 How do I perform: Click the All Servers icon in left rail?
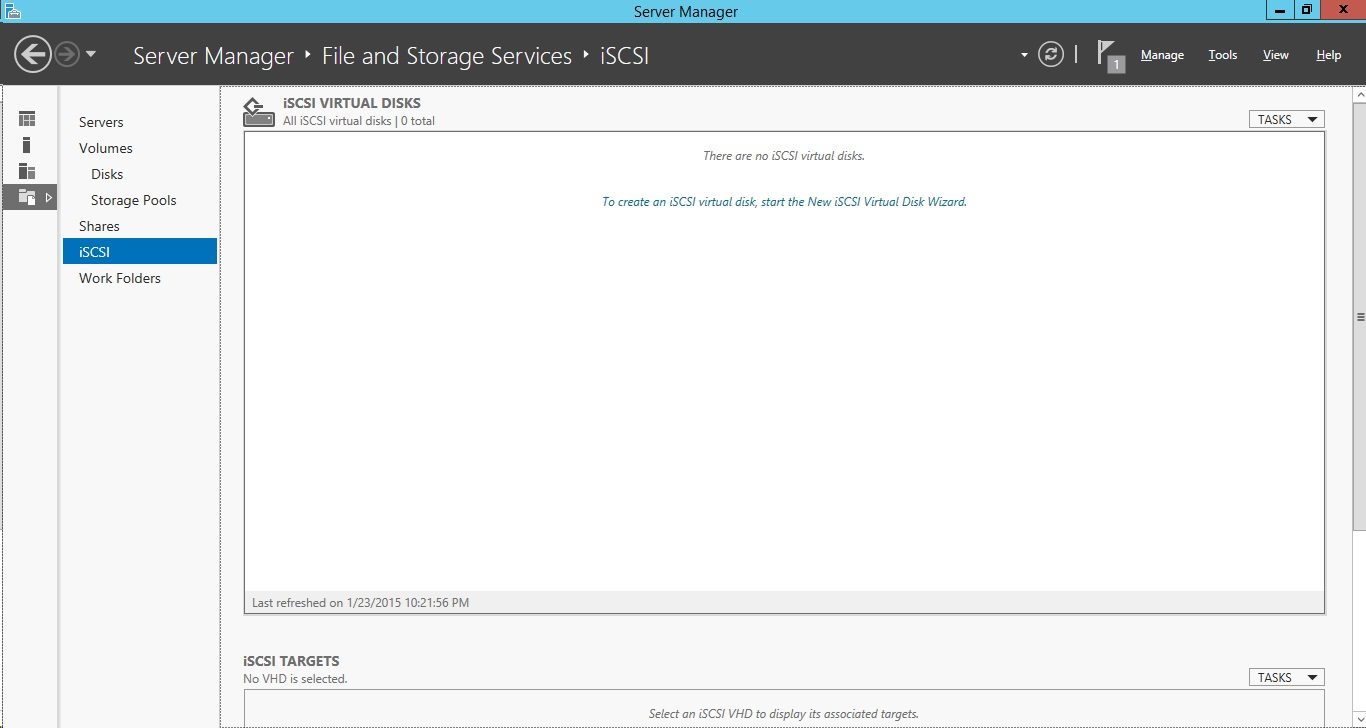pyautogui.click(x=27, y=171)
